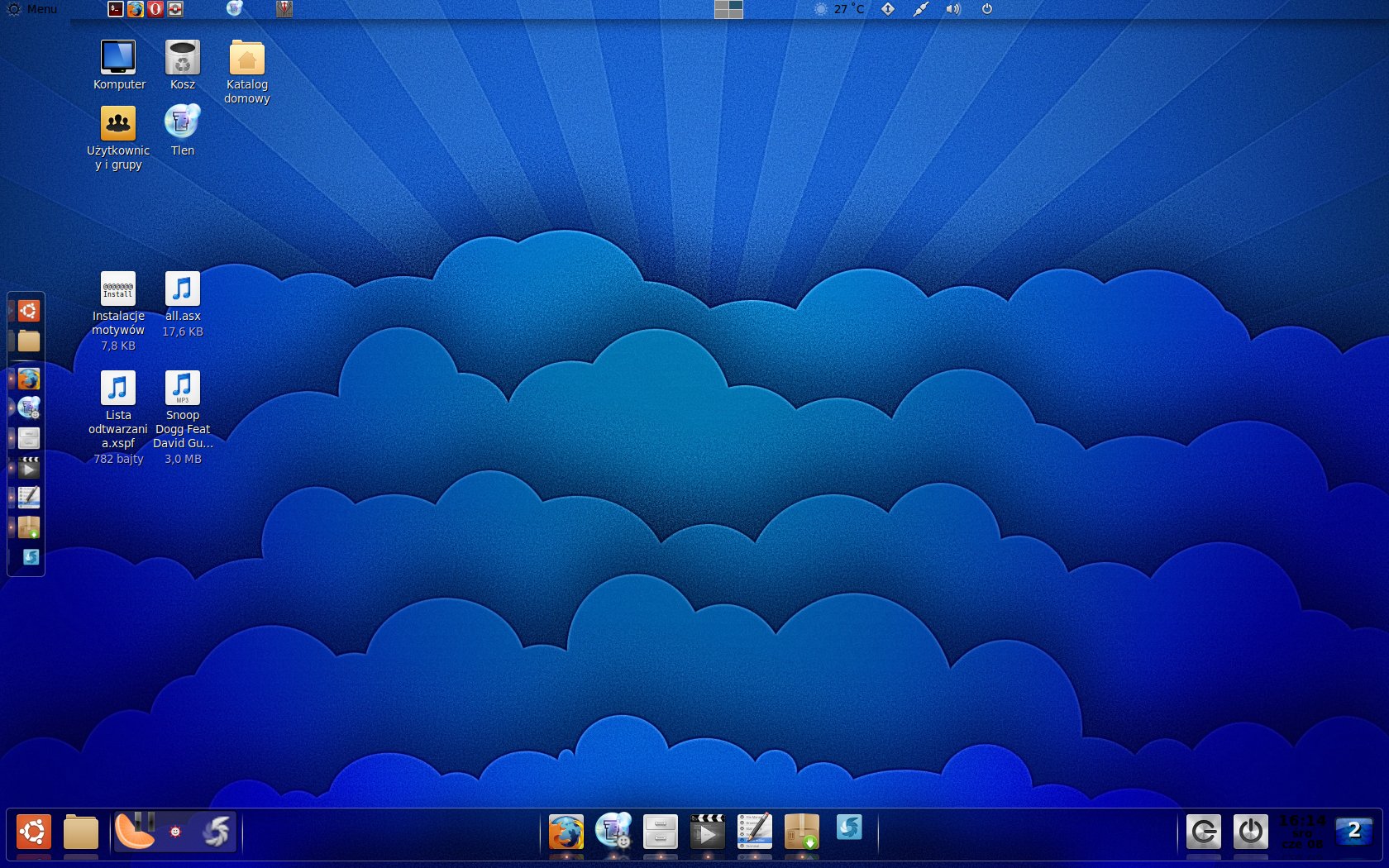Open the network connection indicator
The height and width of the screenshot is (868, 1389).
(921, 9)
